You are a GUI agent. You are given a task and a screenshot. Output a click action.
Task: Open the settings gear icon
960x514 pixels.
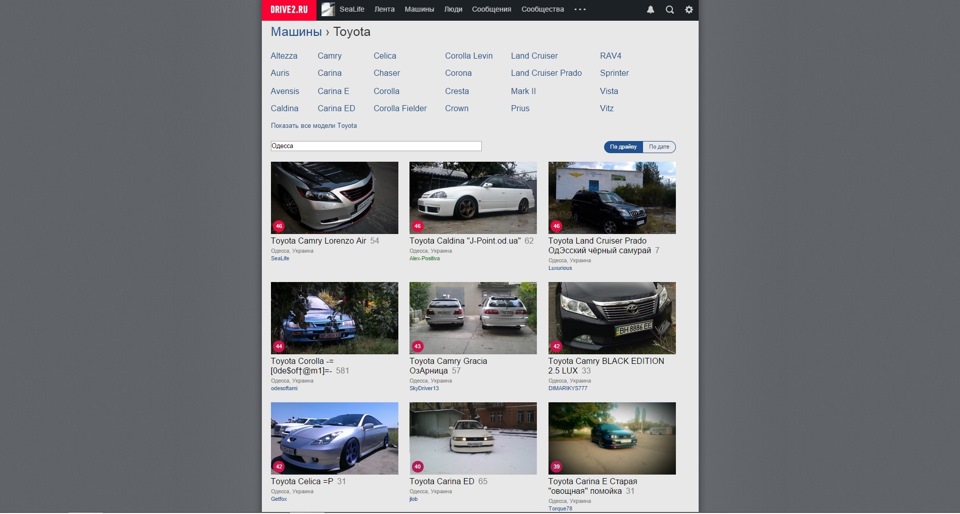(689, 10)
